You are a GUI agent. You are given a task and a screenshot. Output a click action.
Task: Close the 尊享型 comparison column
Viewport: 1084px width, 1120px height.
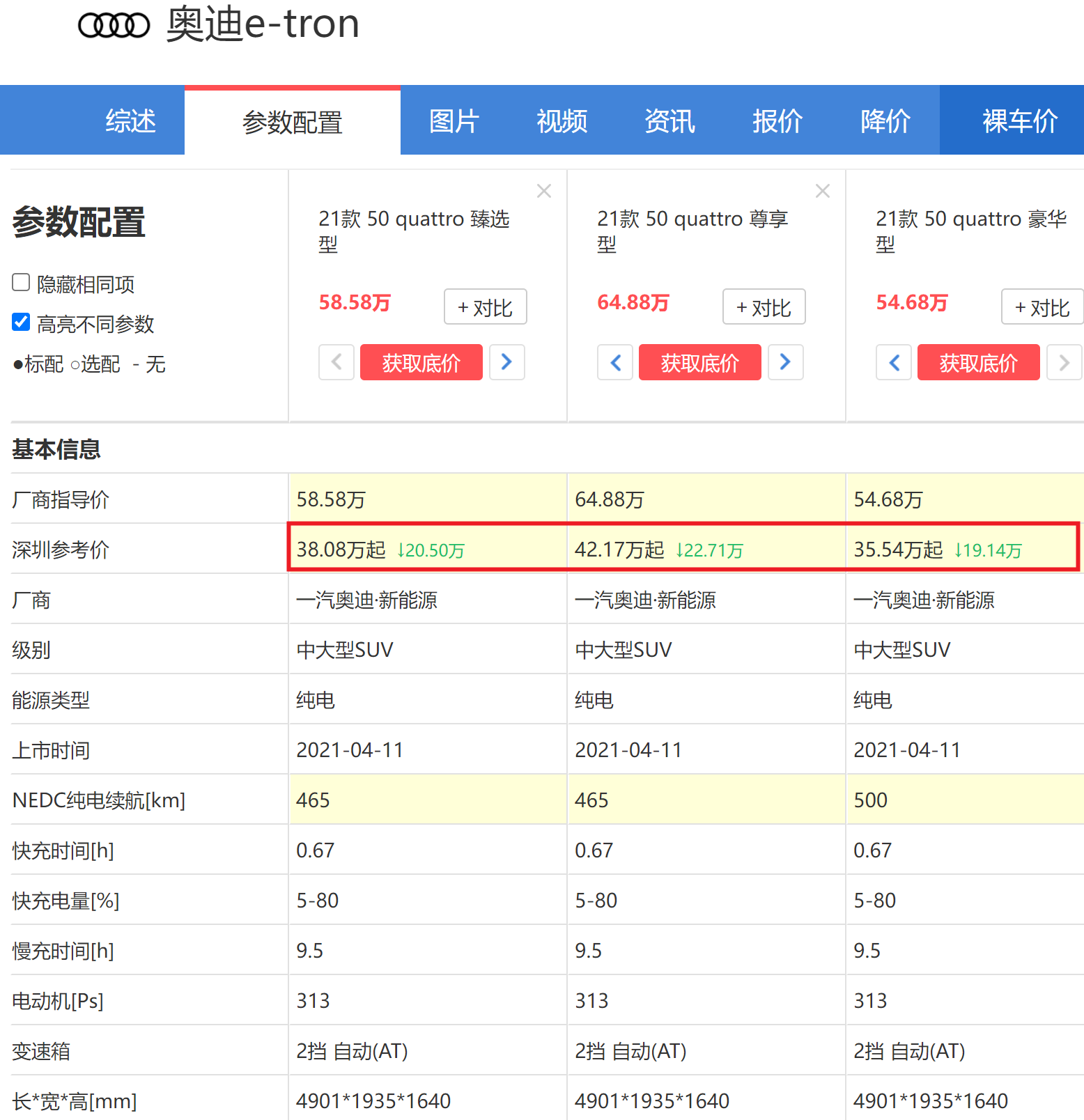[823, 191]
